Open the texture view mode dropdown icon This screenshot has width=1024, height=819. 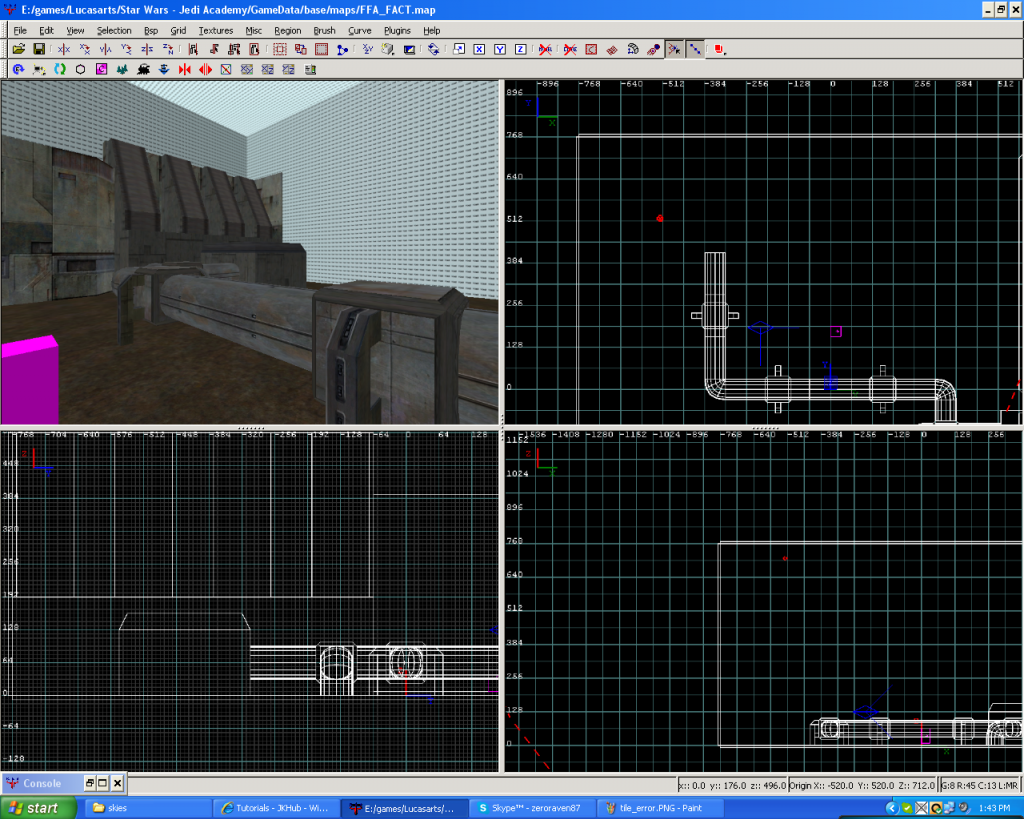tap(389, 49)
